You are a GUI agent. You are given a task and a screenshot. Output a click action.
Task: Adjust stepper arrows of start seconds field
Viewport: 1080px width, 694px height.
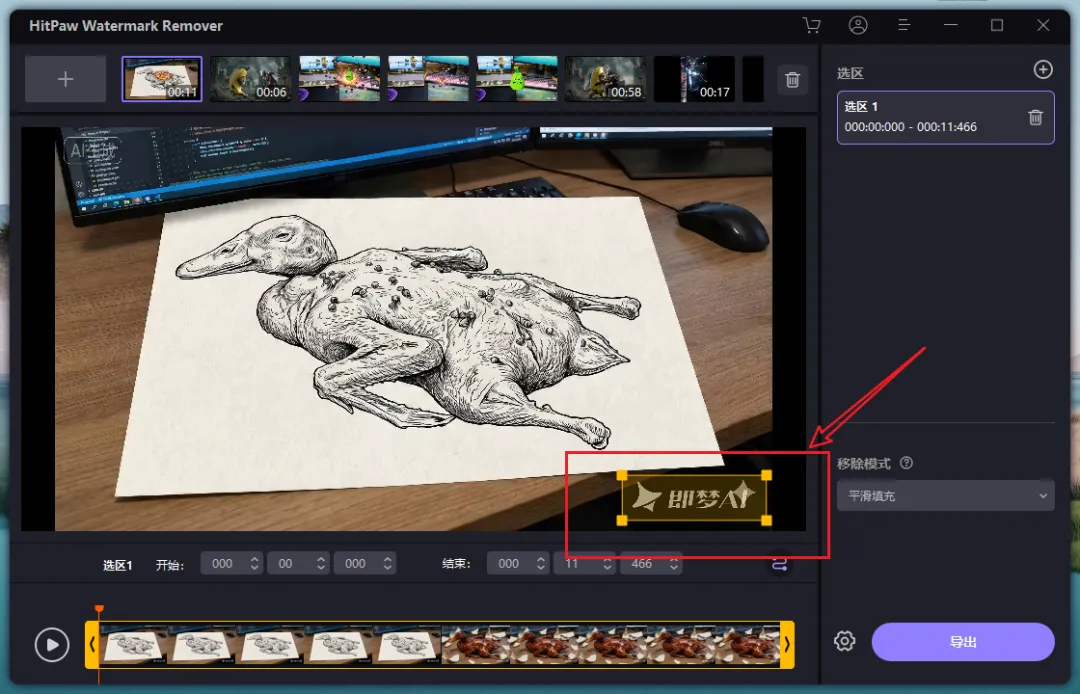pos(321,563)
